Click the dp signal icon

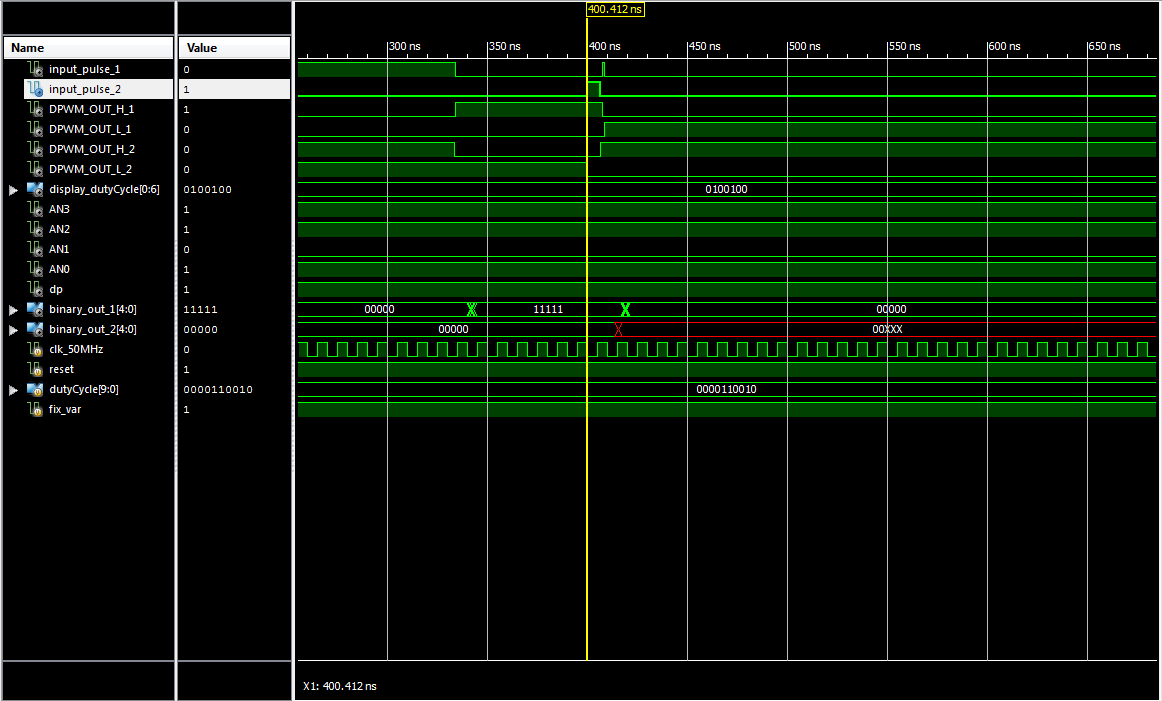pyautogui.click(x=35, y=289)
